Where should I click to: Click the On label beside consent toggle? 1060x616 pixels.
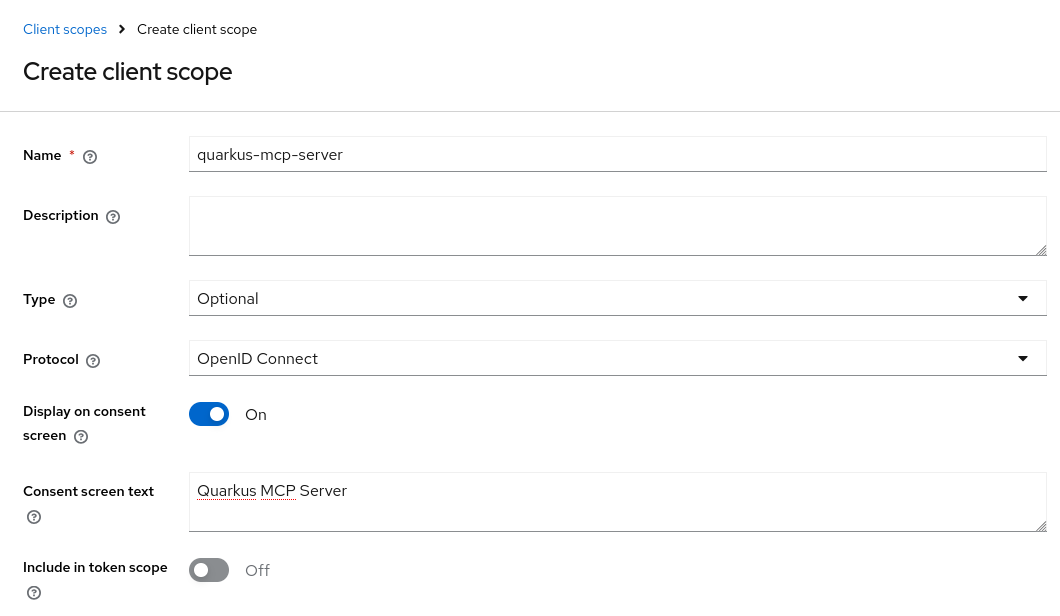tap(256, 414)
